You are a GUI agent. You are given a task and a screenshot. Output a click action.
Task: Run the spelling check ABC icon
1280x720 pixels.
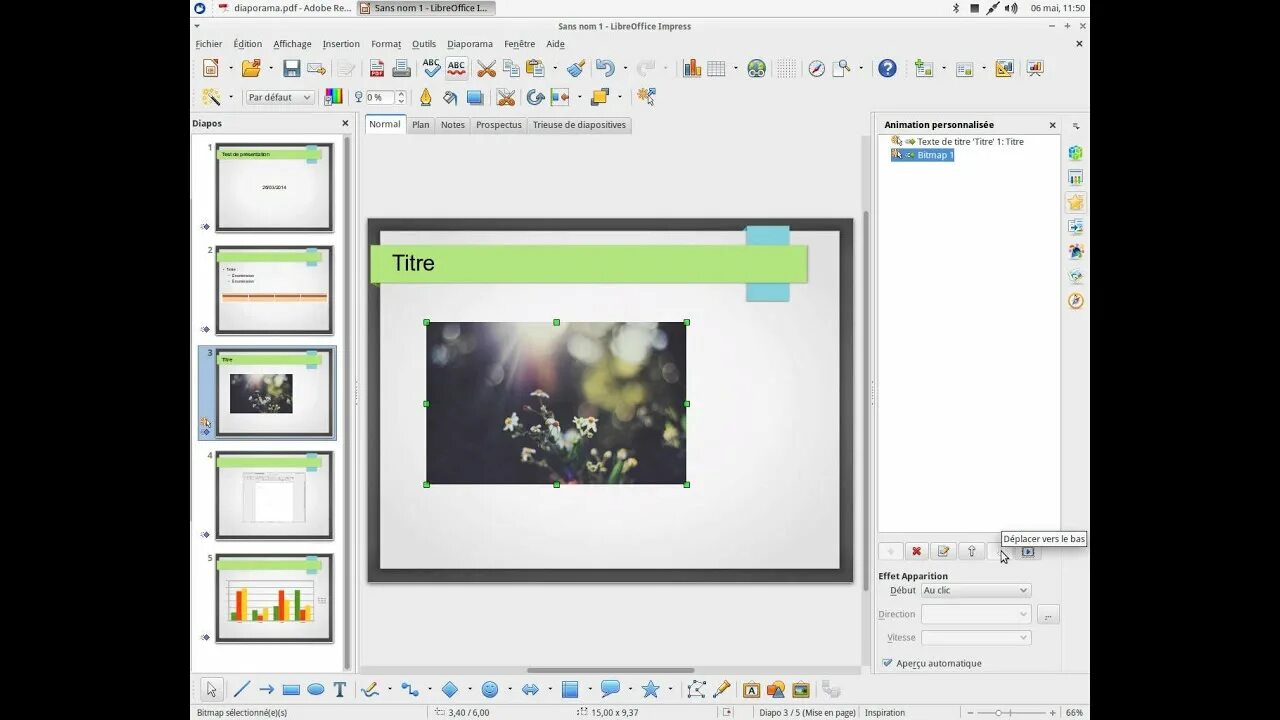click(431, 68)
